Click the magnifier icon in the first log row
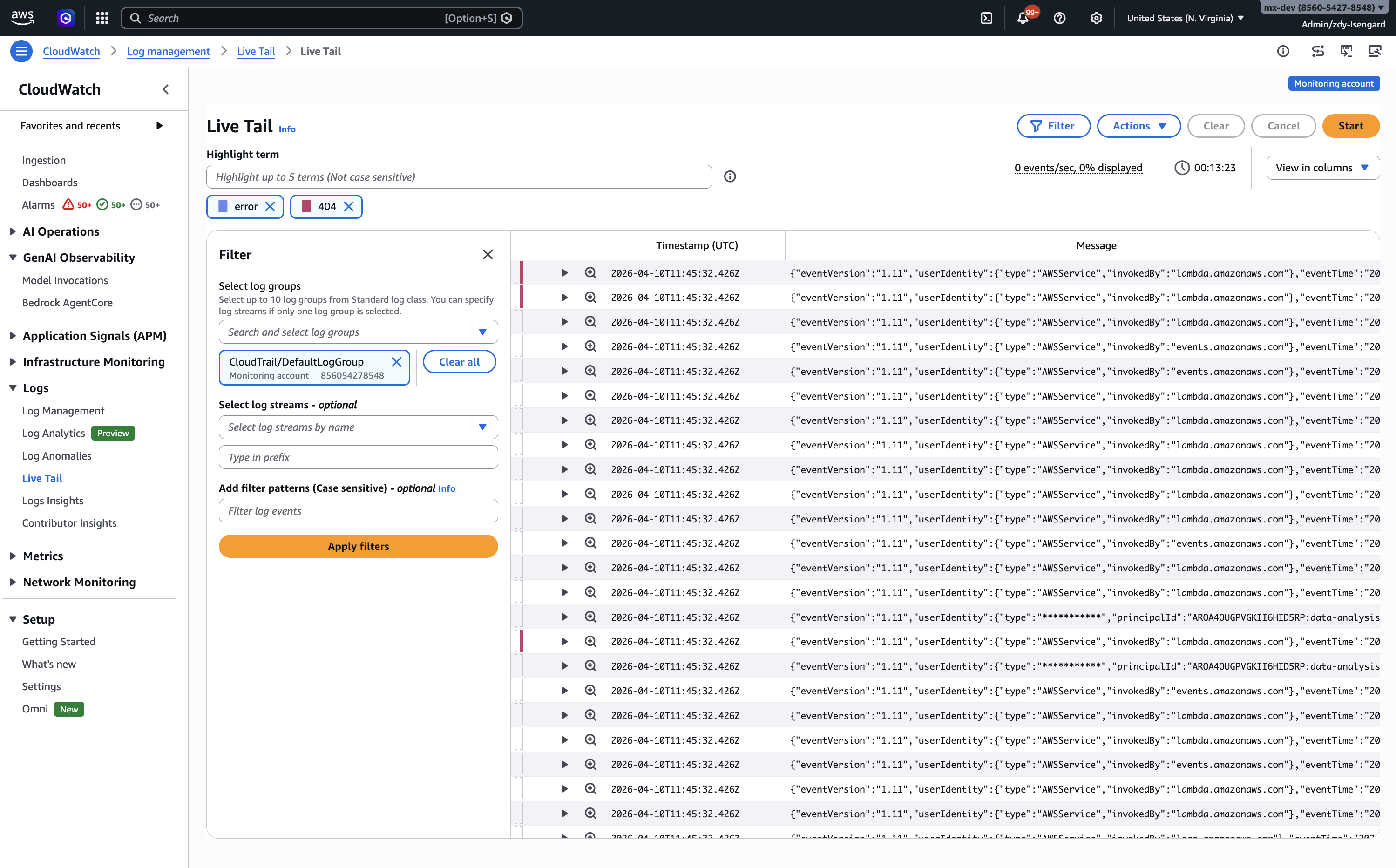 590,273
